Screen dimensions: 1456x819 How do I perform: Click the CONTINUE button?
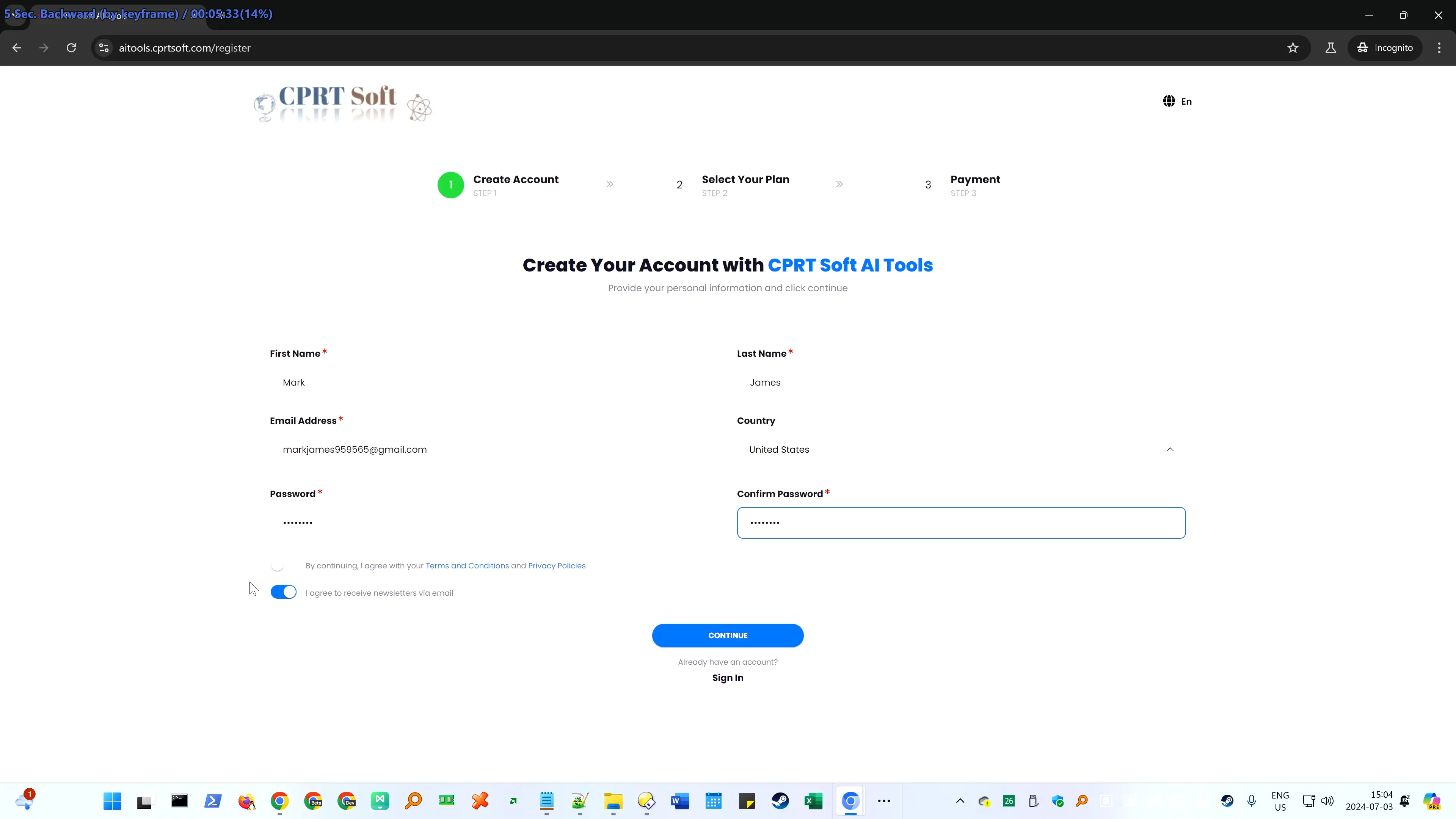[x=728, y=635]
